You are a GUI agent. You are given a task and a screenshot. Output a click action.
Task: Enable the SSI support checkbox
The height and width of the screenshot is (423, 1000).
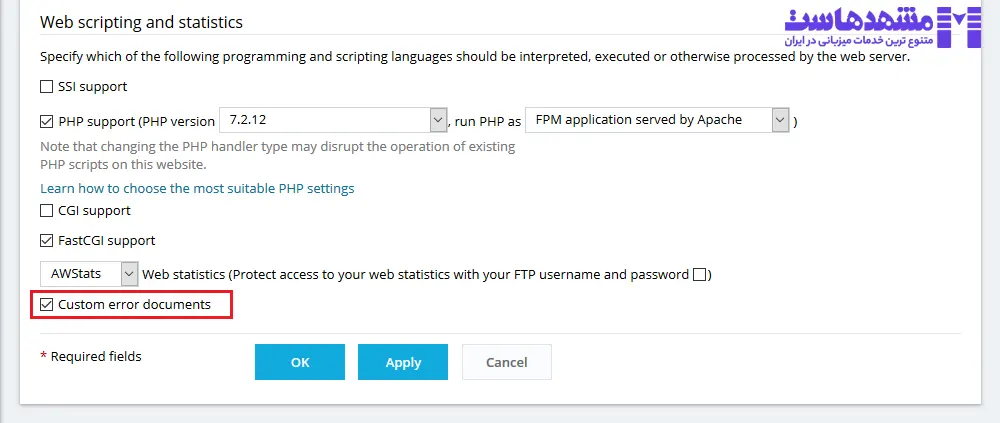46,87
